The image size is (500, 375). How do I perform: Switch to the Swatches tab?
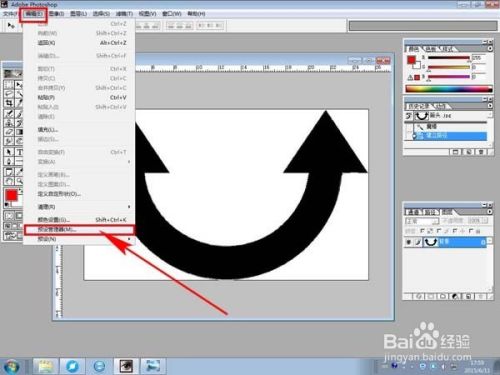(x=430, y=49)
